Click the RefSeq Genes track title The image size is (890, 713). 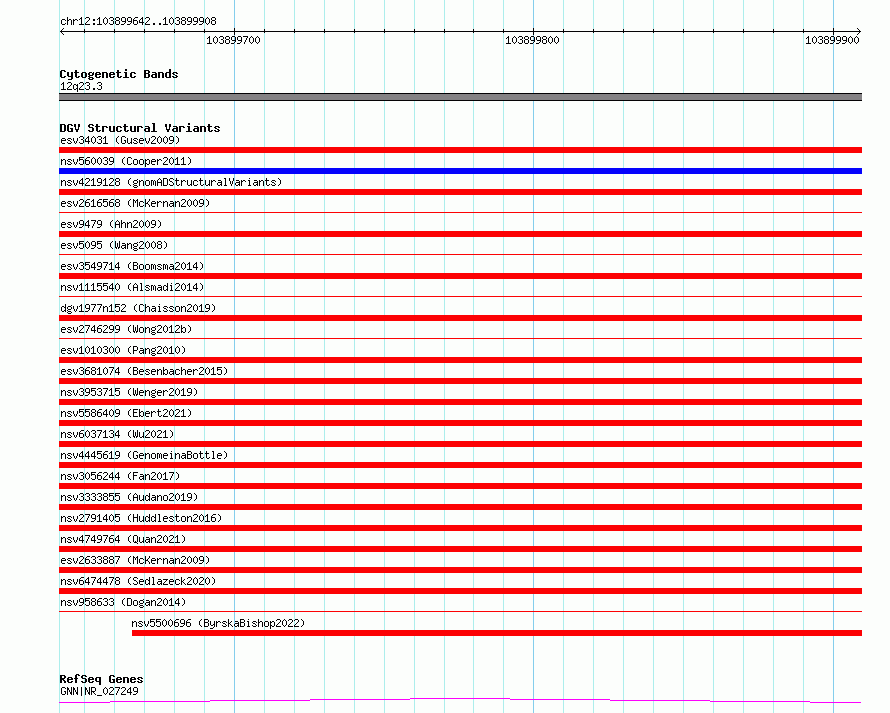tap(101, 680)
